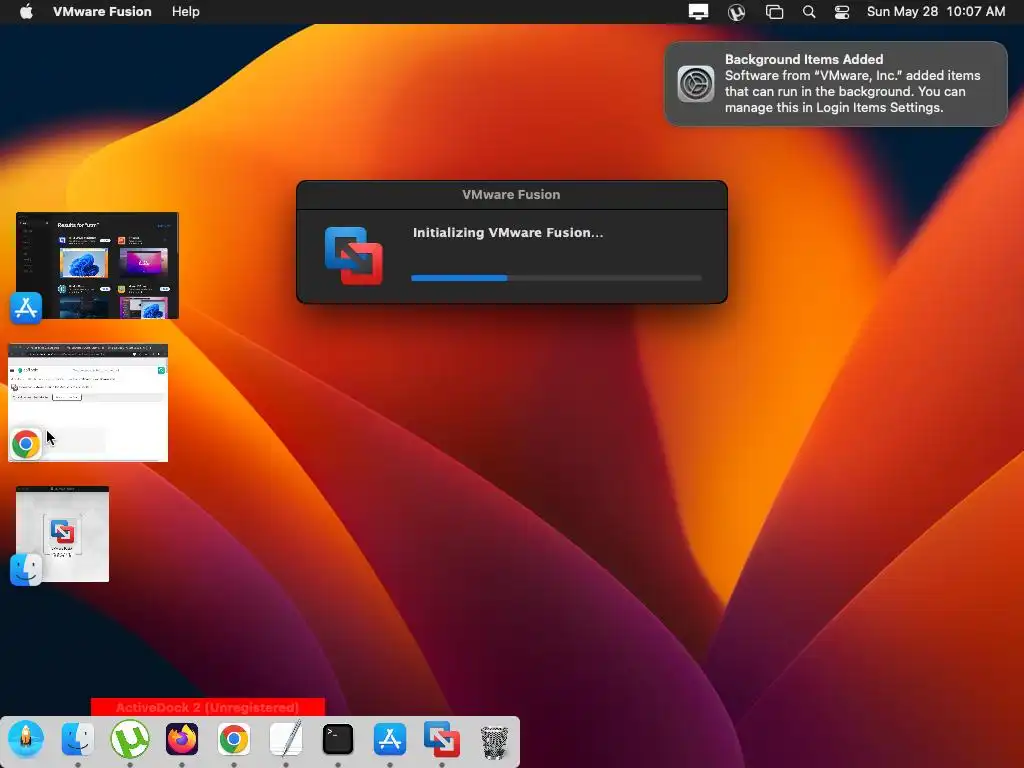This screenshot has width=1024, height=768.
Task: Click the System Settings icon in notification
Action: [x=696, y=84]
